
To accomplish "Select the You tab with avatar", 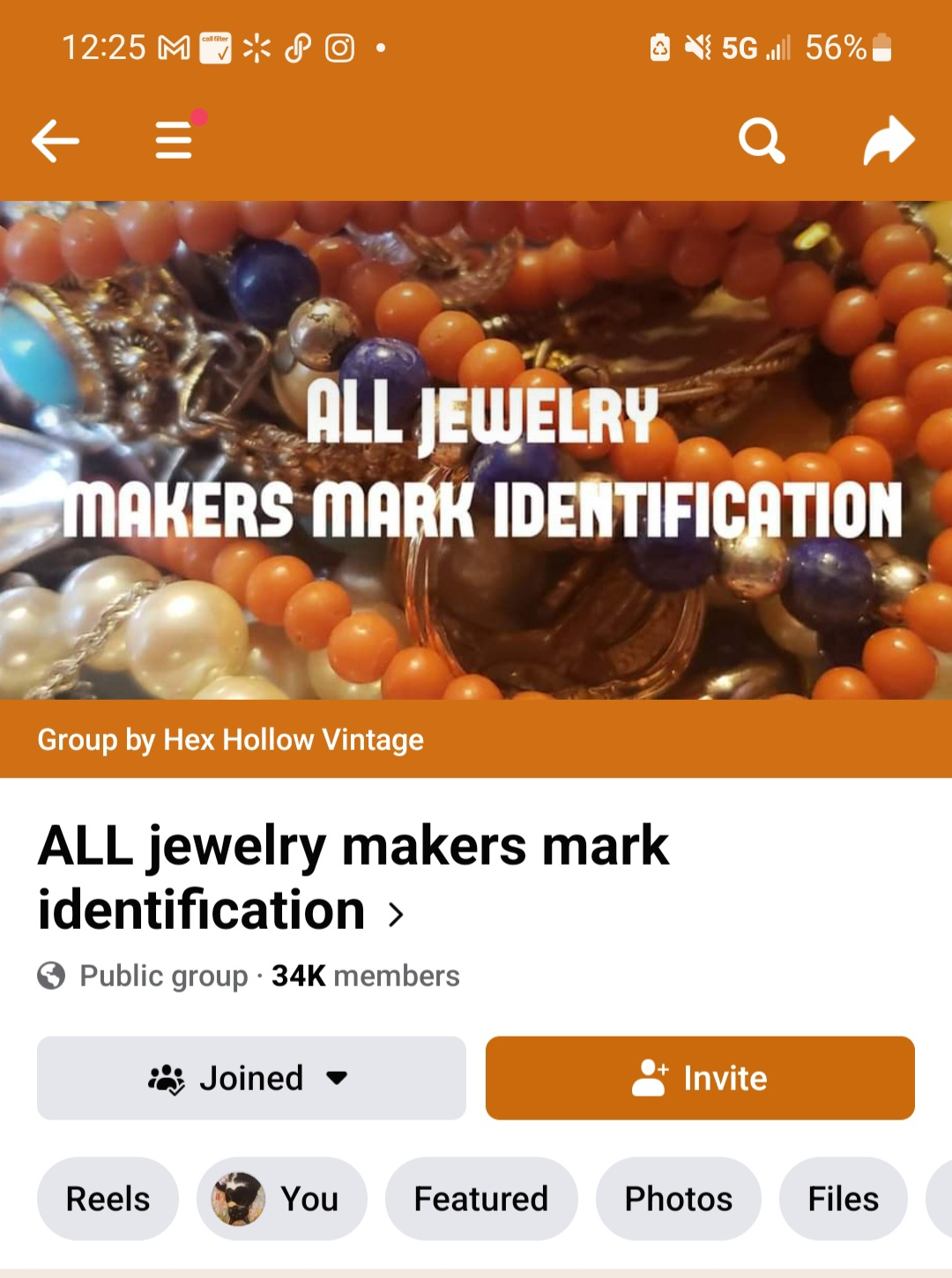I will coord(282,1199).
